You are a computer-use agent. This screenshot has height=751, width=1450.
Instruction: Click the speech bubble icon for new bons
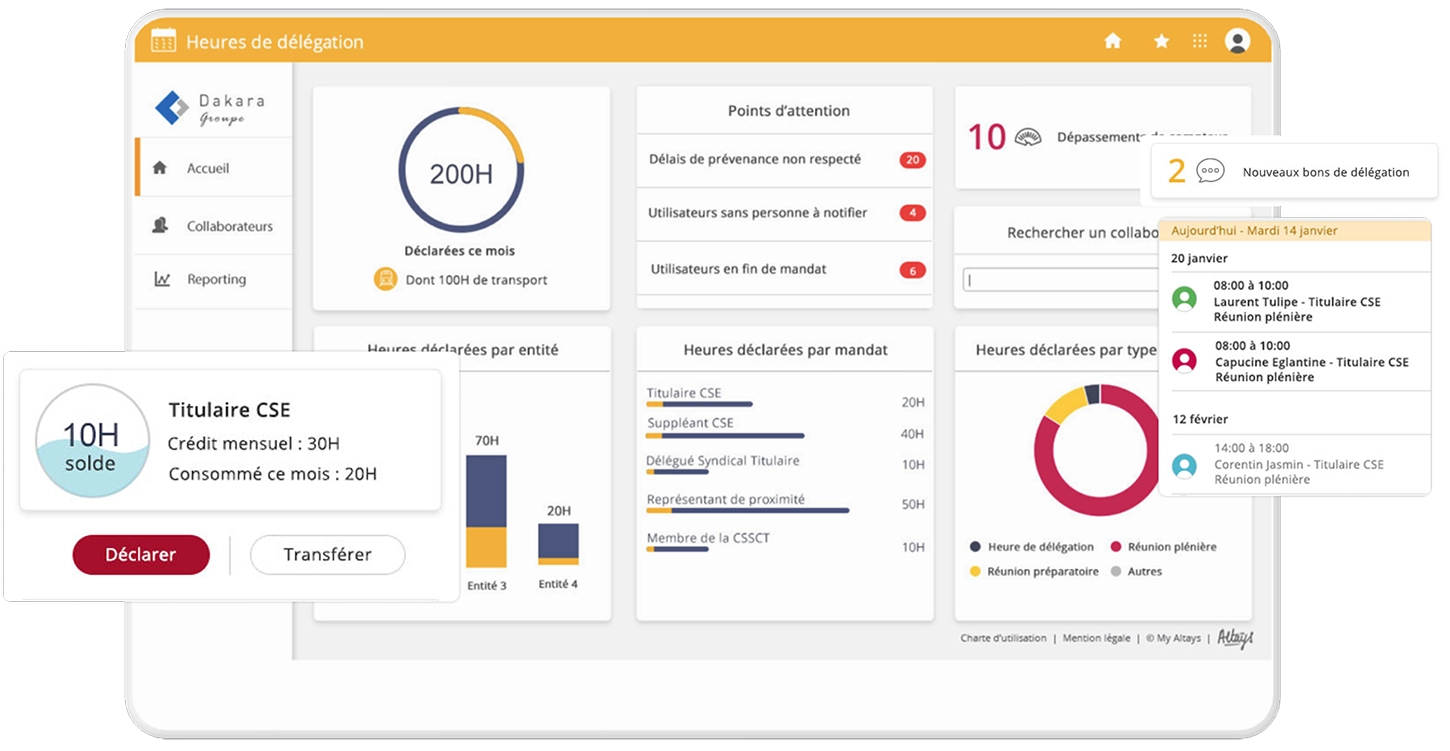pyautogui.click(x=1210, y=171)
